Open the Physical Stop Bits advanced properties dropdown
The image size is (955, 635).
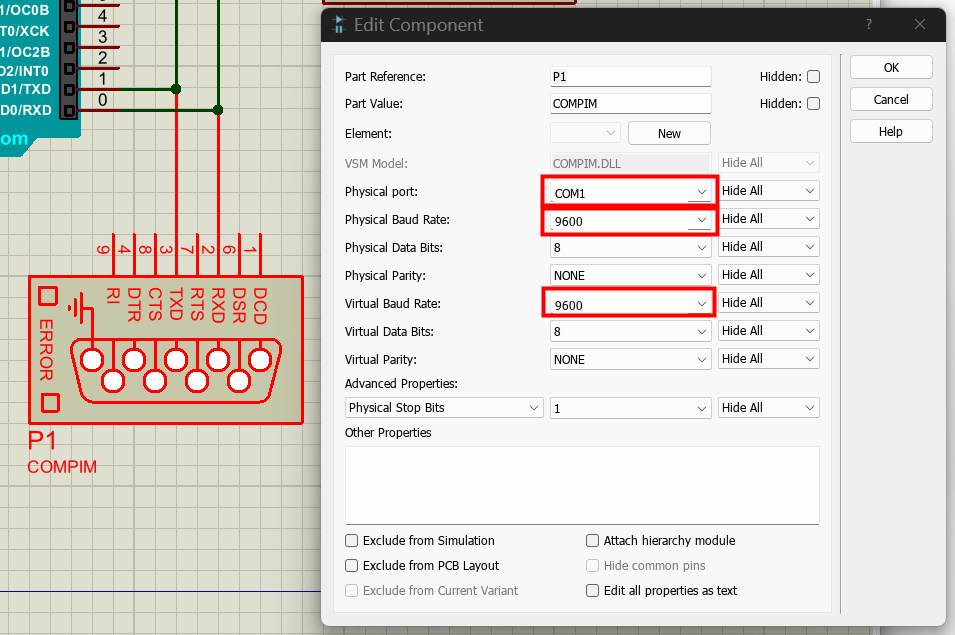(443, 408)
